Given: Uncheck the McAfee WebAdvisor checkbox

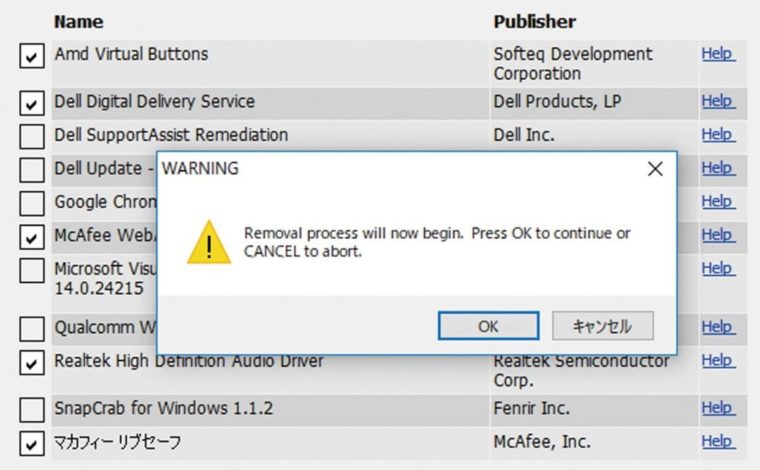Looking at the screenshot, I should point(32,237).
